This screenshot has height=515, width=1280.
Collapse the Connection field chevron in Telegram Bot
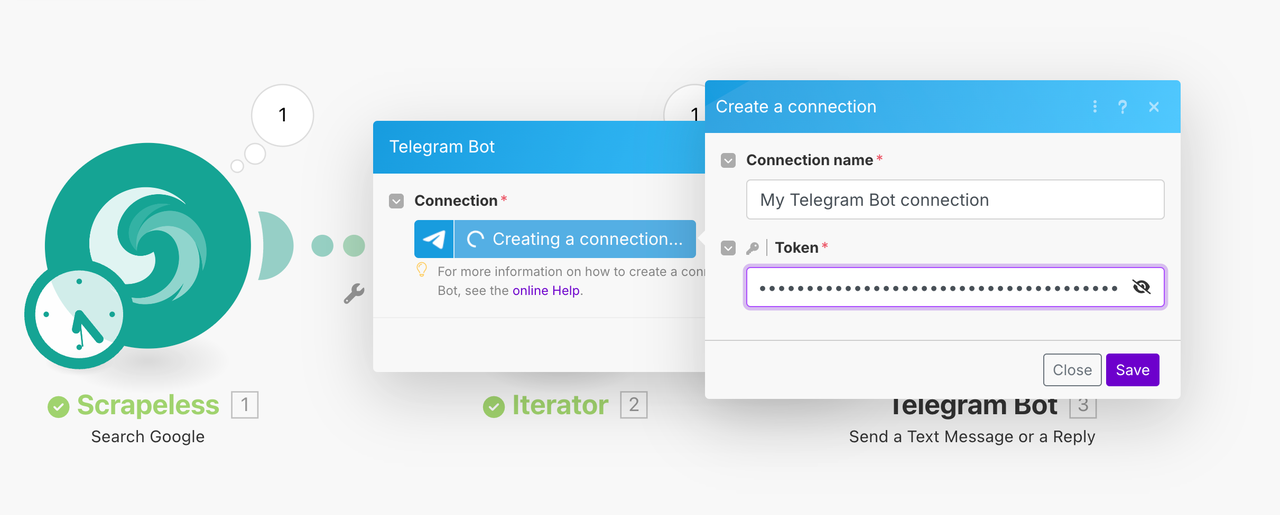click(x=397, y=201)
